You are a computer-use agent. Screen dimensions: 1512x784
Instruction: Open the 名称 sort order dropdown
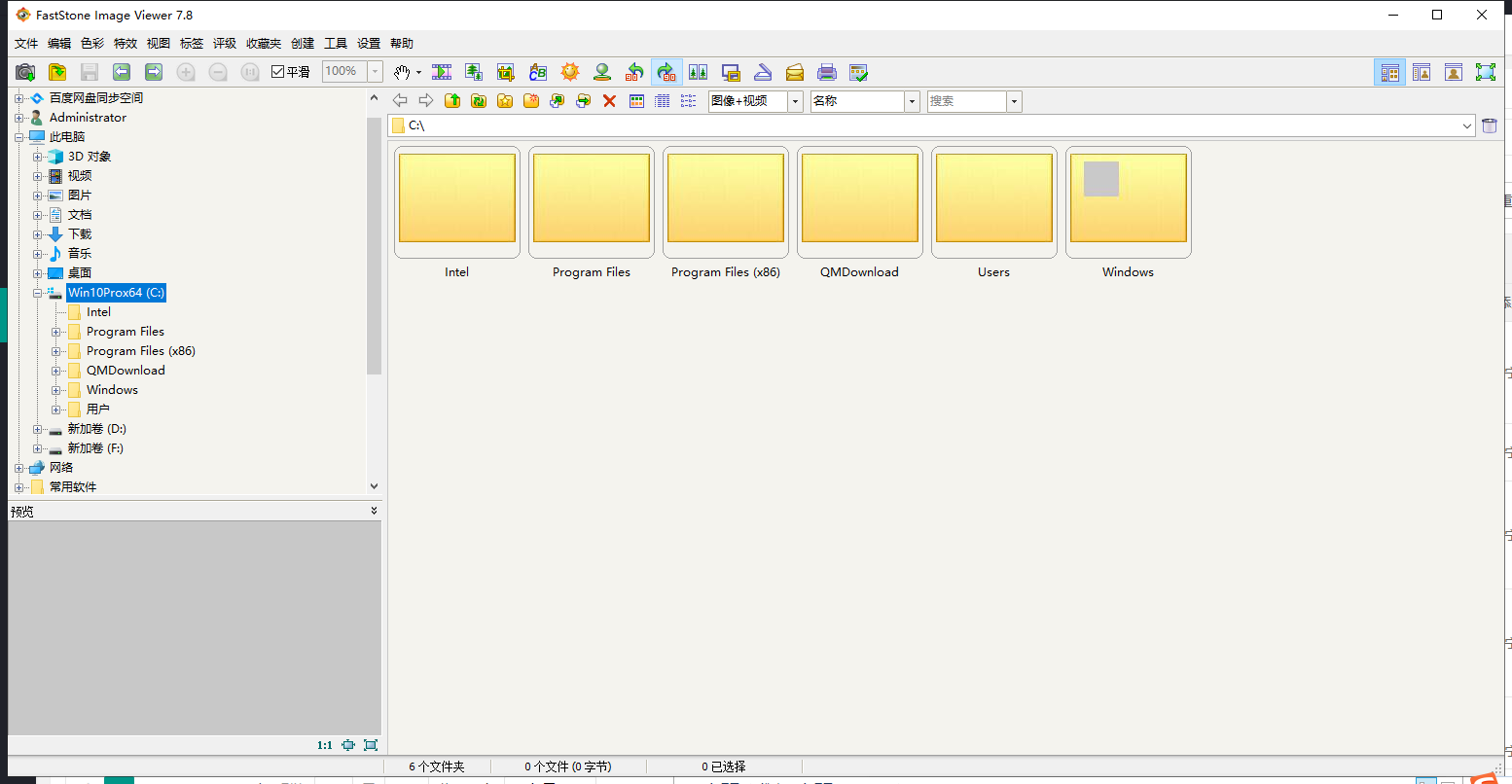910,100
